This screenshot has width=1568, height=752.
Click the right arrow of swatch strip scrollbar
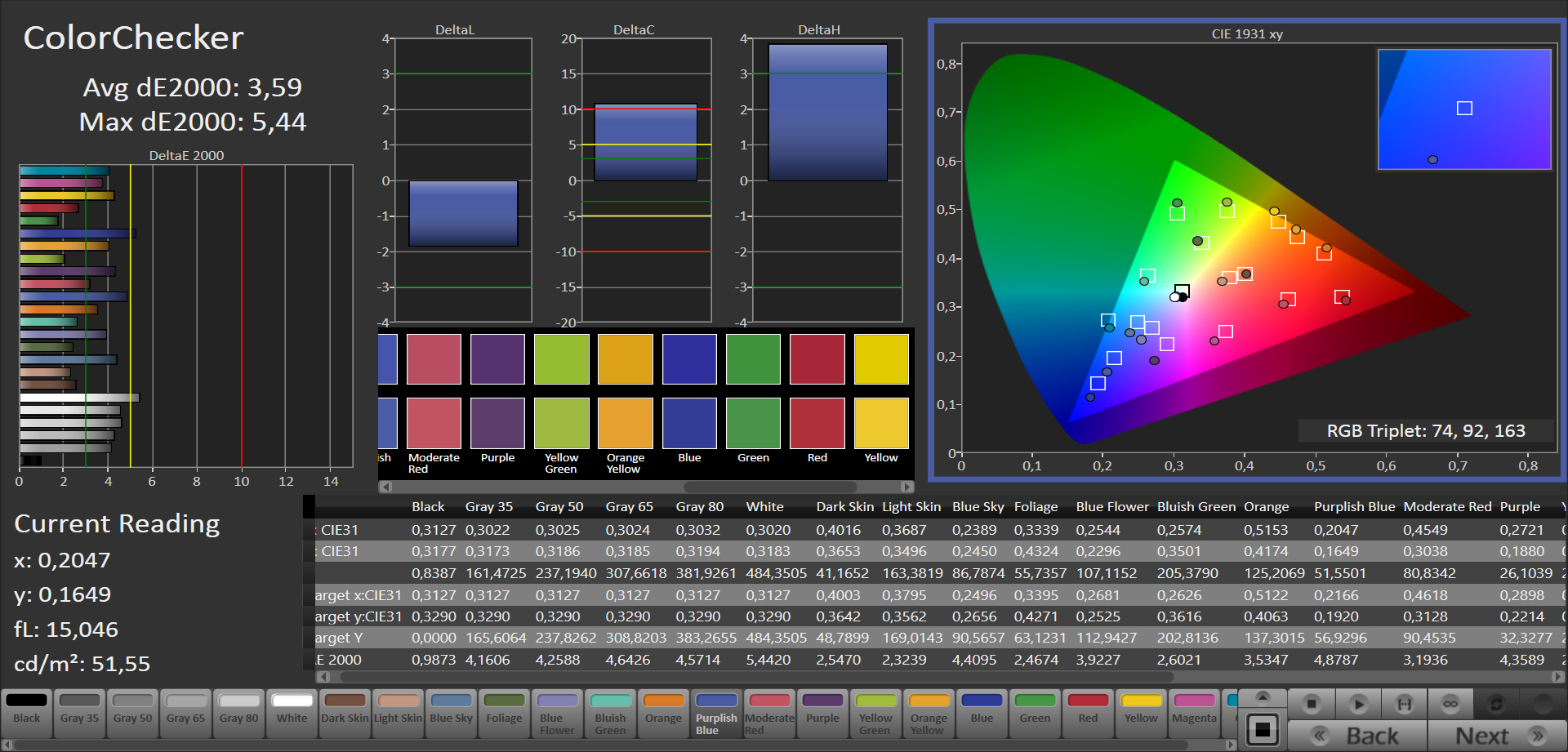(x=1232, y=745)
